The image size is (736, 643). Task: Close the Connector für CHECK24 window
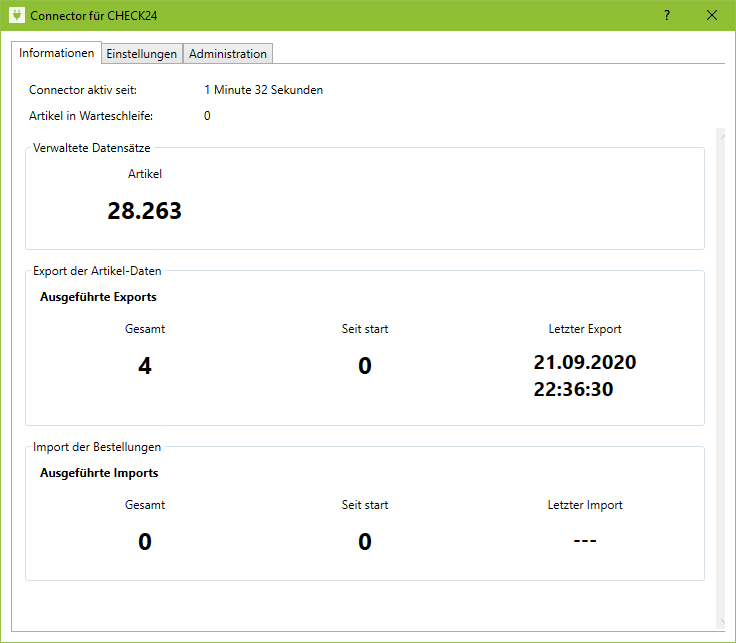click(x=712, y=15)
